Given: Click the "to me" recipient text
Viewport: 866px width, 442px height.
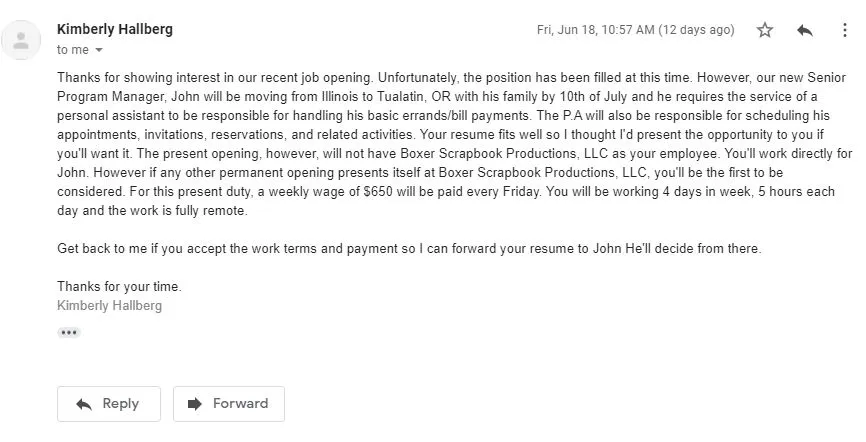Looking at the screenshot, I should pos(73,50).
